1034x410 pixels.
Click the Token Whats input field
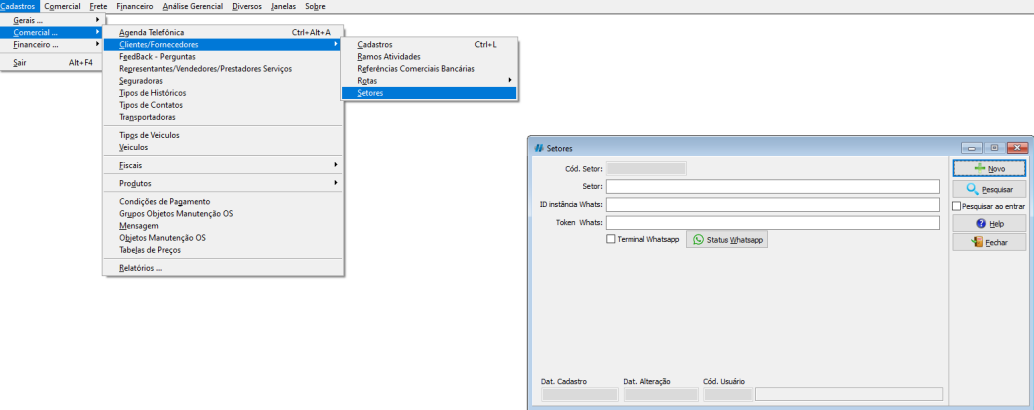tap(772, 222)
